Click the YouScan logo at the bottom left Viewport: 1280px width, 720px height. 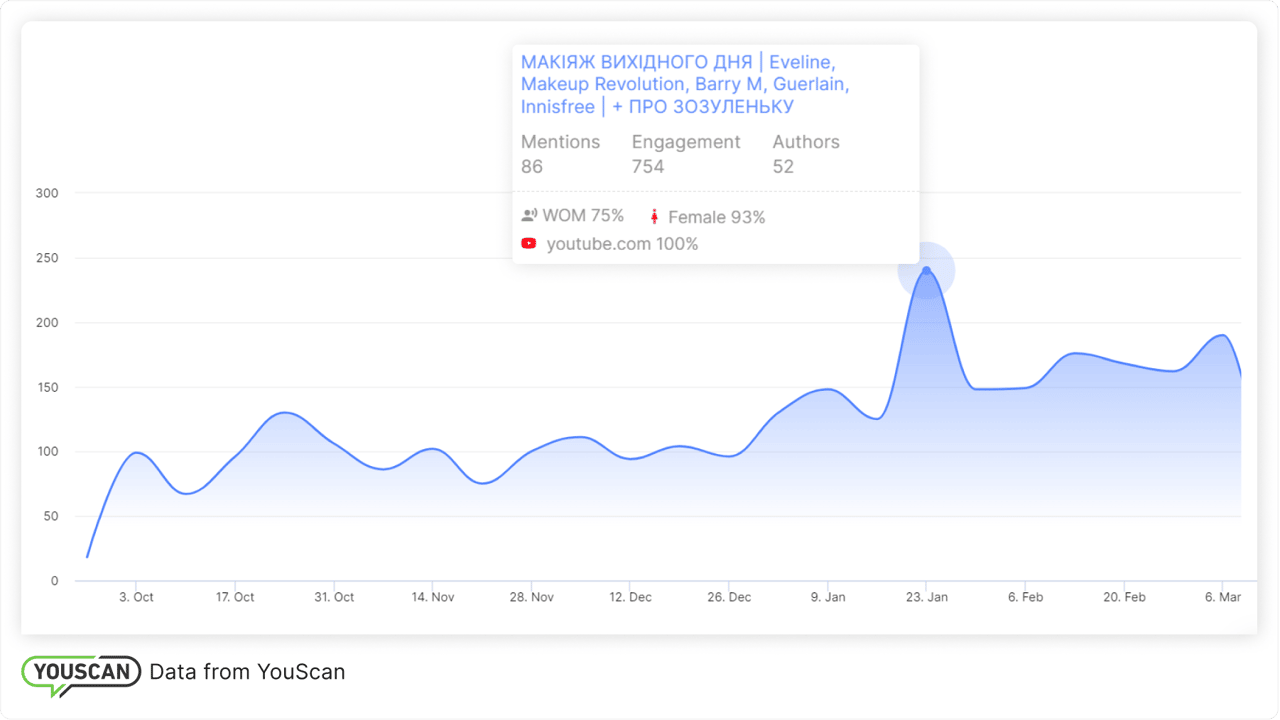coord(81,672)
